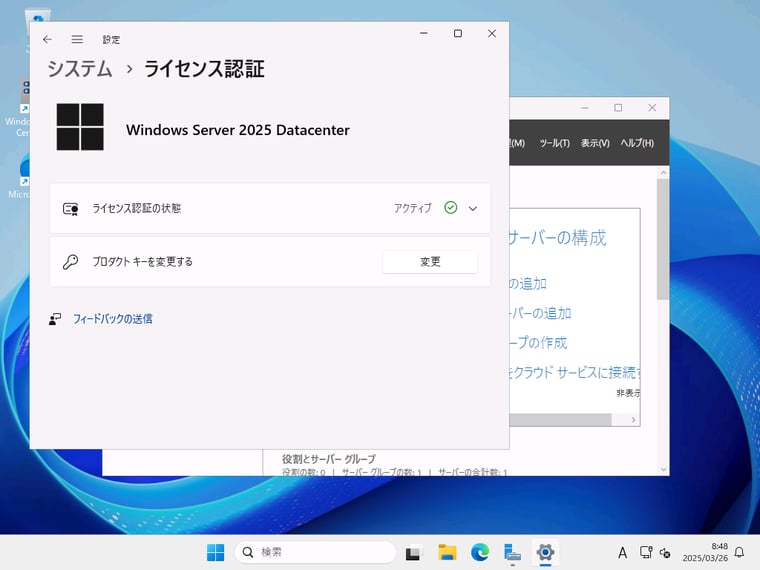Image resolution: width=760 pixels, height=570 pixels.
Task: Click the 非表示 link in Server Manager
Action: 628,393
